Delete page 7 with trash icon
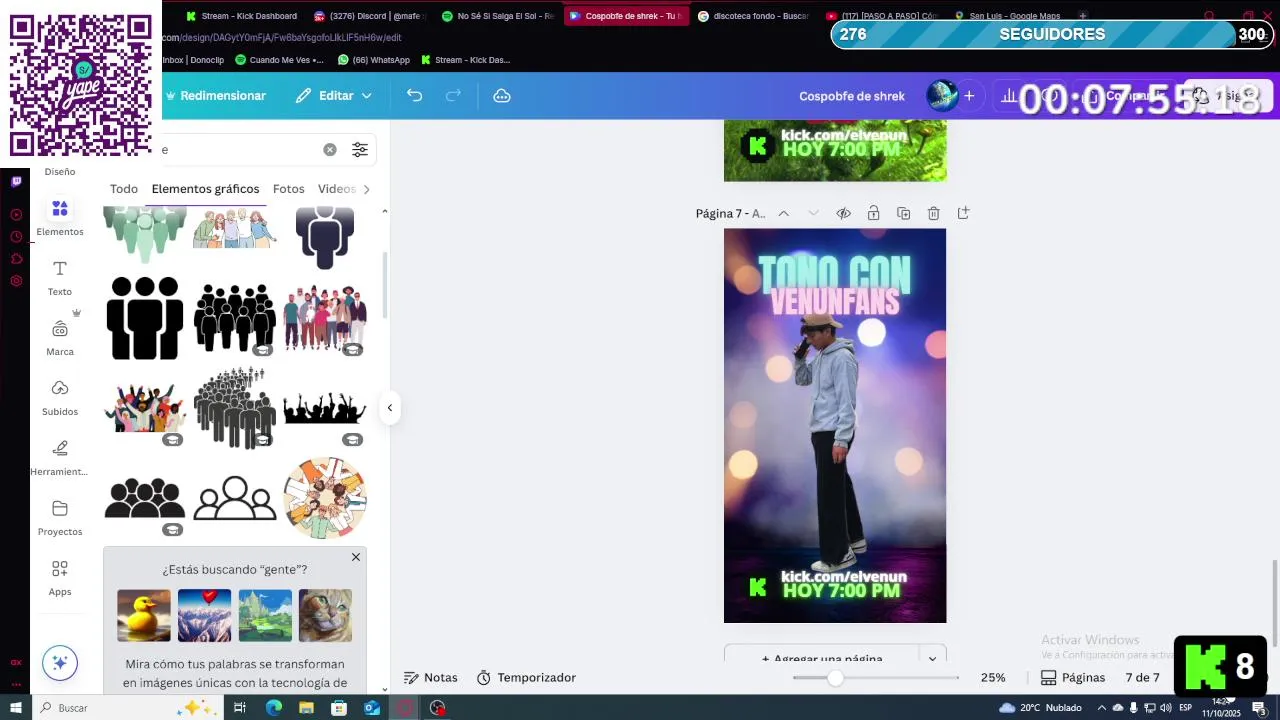1280x720 pixels. click(933, 213)
